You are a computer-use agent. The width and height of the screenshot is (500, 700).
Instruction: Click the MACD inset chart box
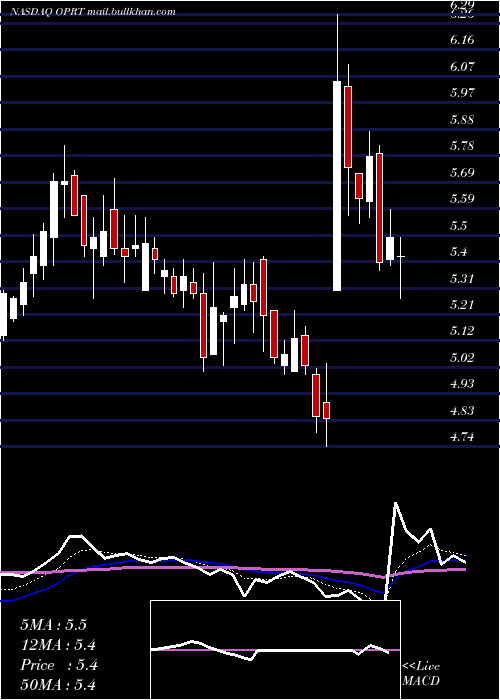tap(275, 650)
